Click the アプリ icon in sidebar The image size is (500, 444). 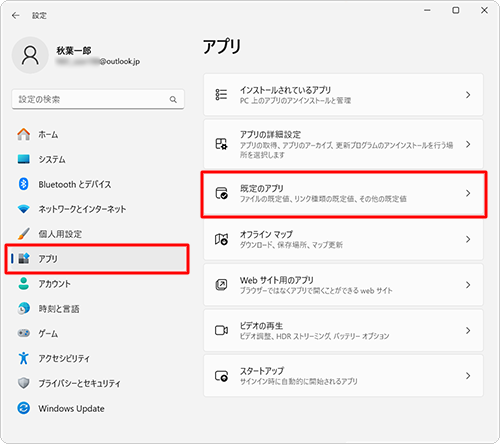coord(24,258)
